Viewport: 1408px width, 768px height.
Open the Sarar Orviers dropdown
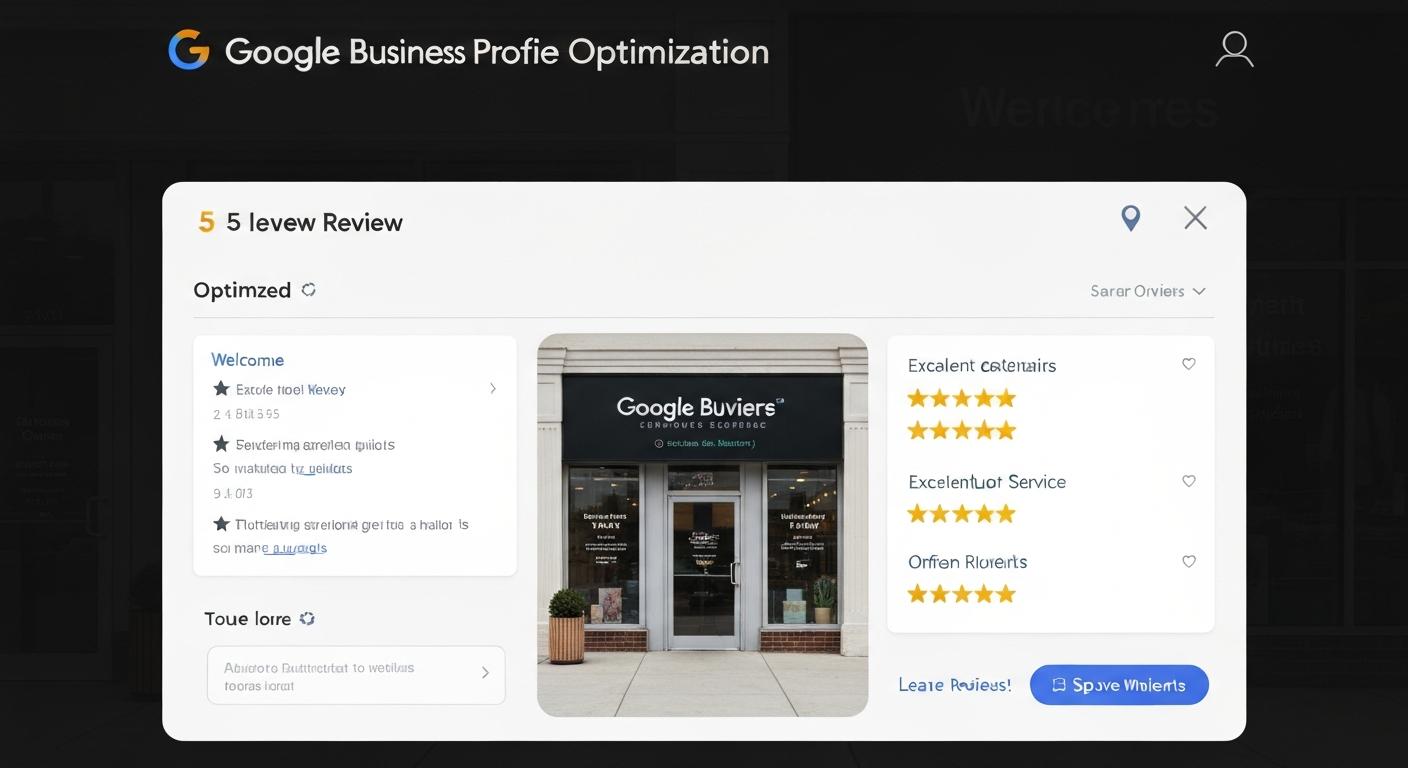coord(1148,291)
